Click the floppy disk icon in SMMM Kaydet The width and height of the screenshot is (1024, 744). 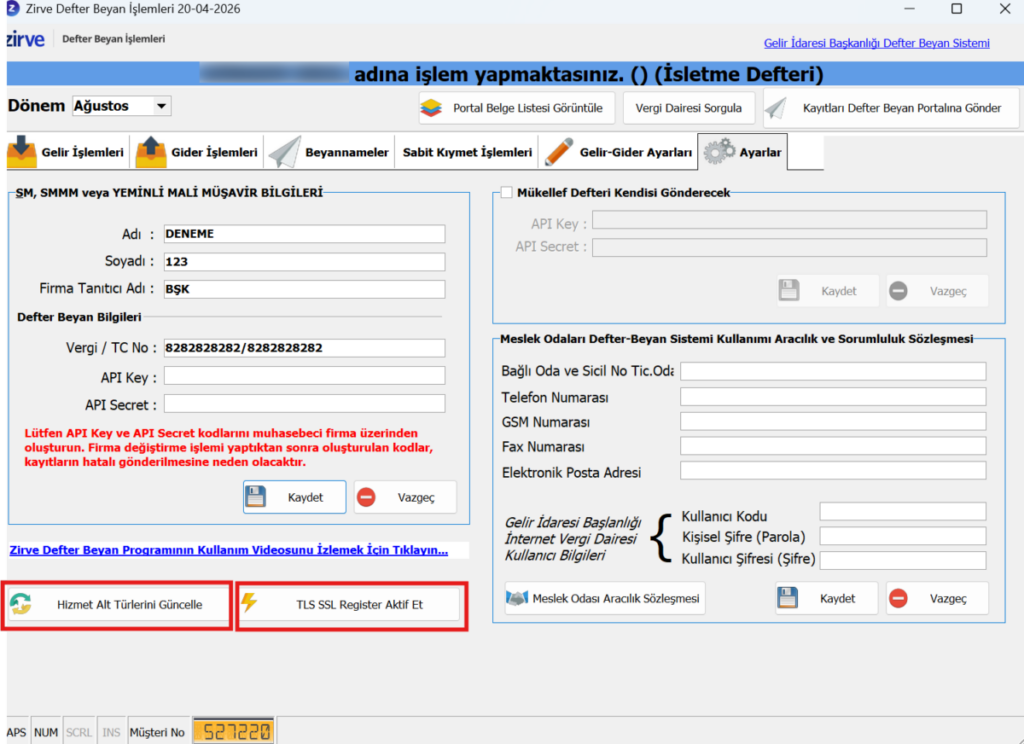click(x=255, y=497)
